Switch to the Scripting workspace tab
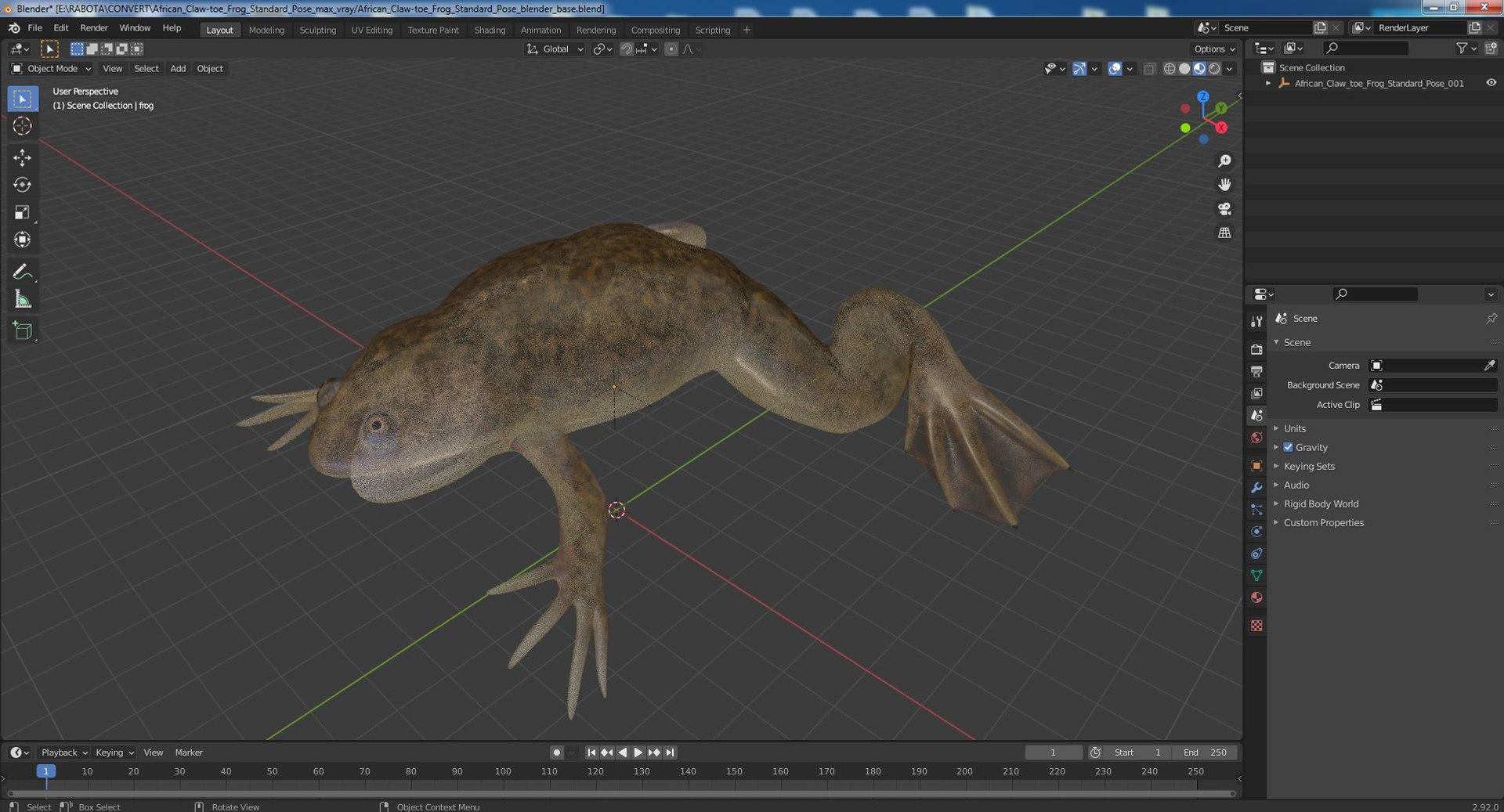Screen dimensions: 1504x812 [x=712, y=30]
